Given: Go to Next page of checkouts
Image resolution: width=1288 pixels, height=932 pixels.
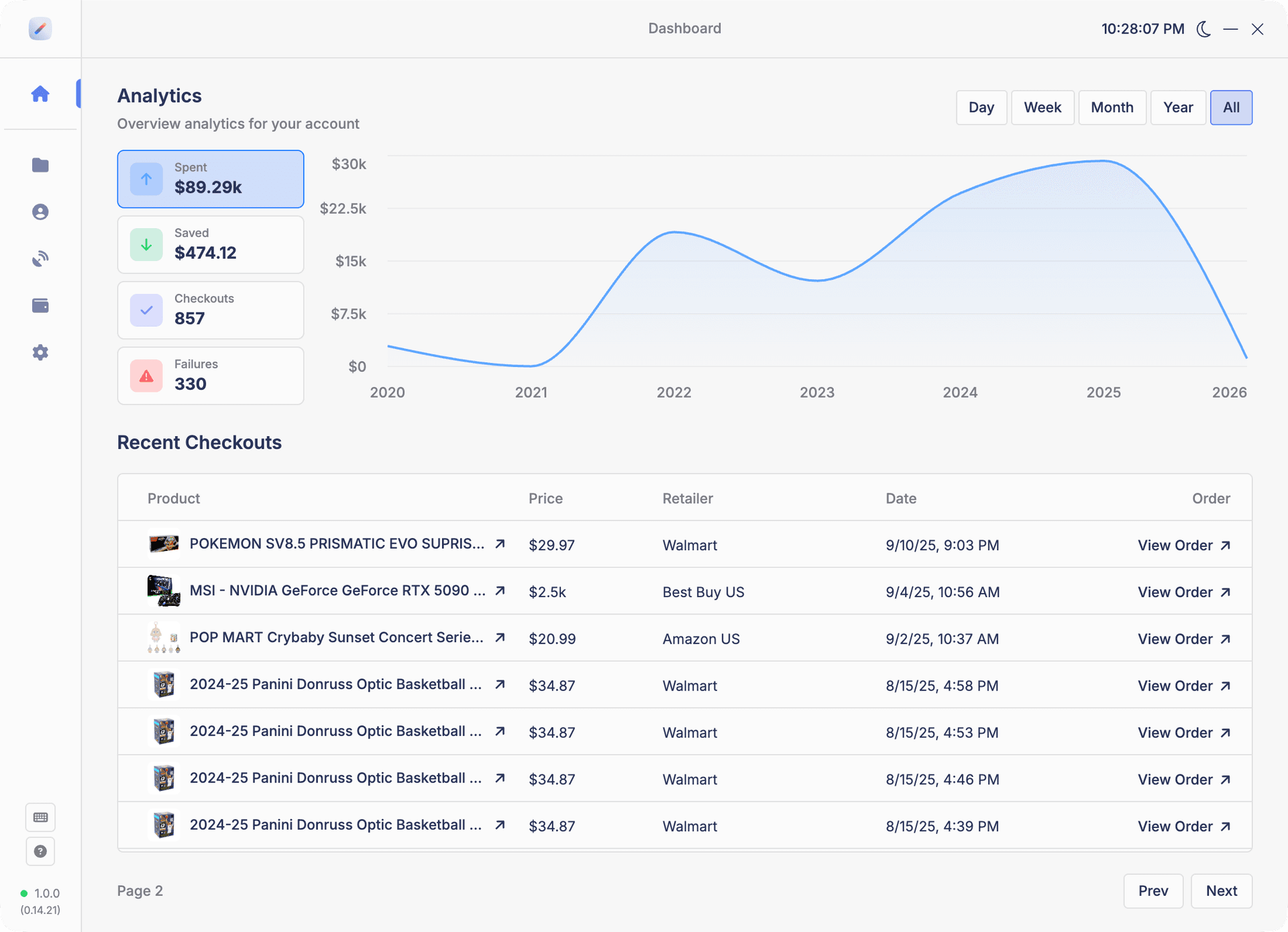Looking at the screenshot, I should (x=1221, y=891).
